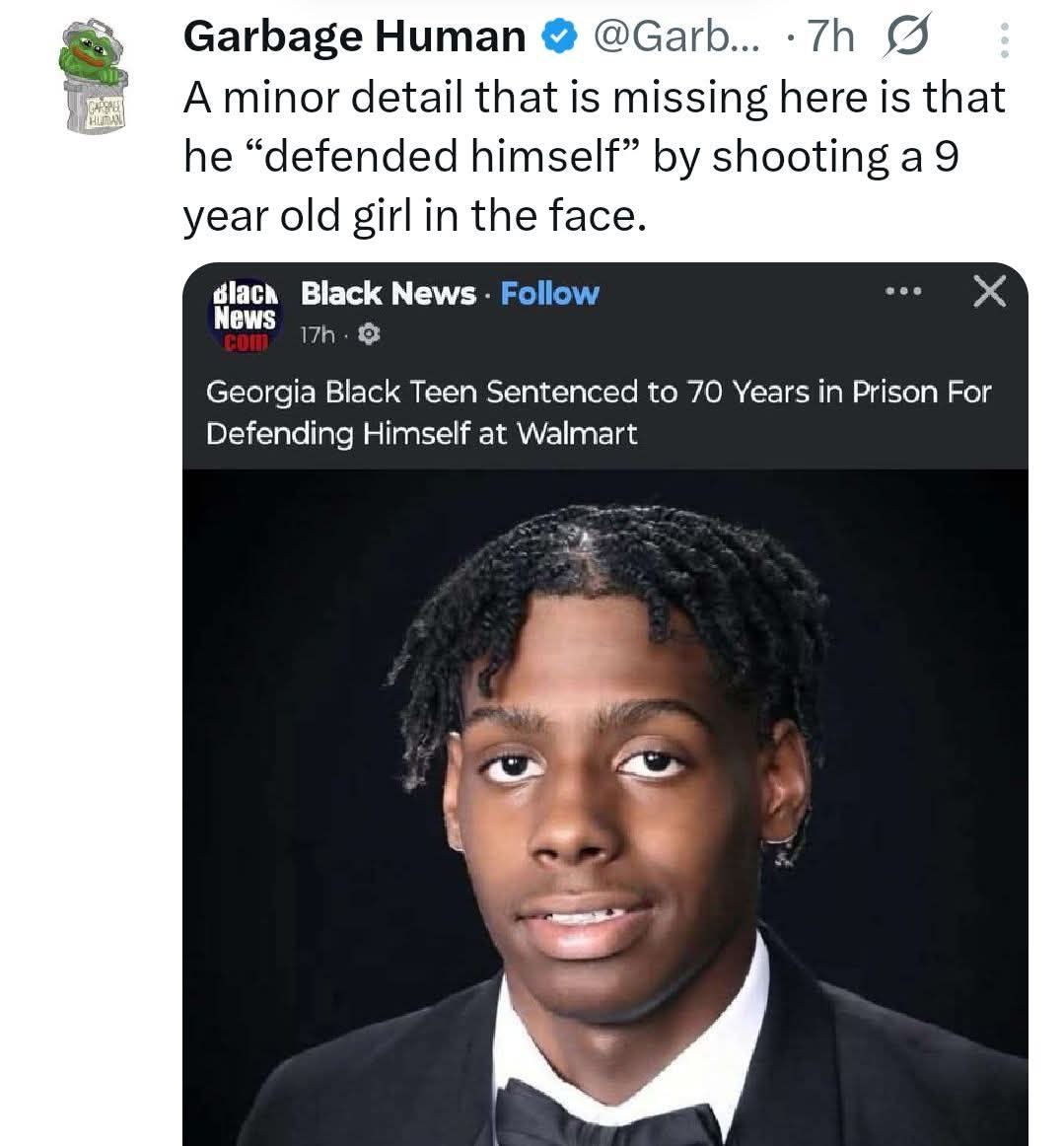Open the horizontal three-dot post options
The height and width of the screenshot is (1146, 1064).
901,292
